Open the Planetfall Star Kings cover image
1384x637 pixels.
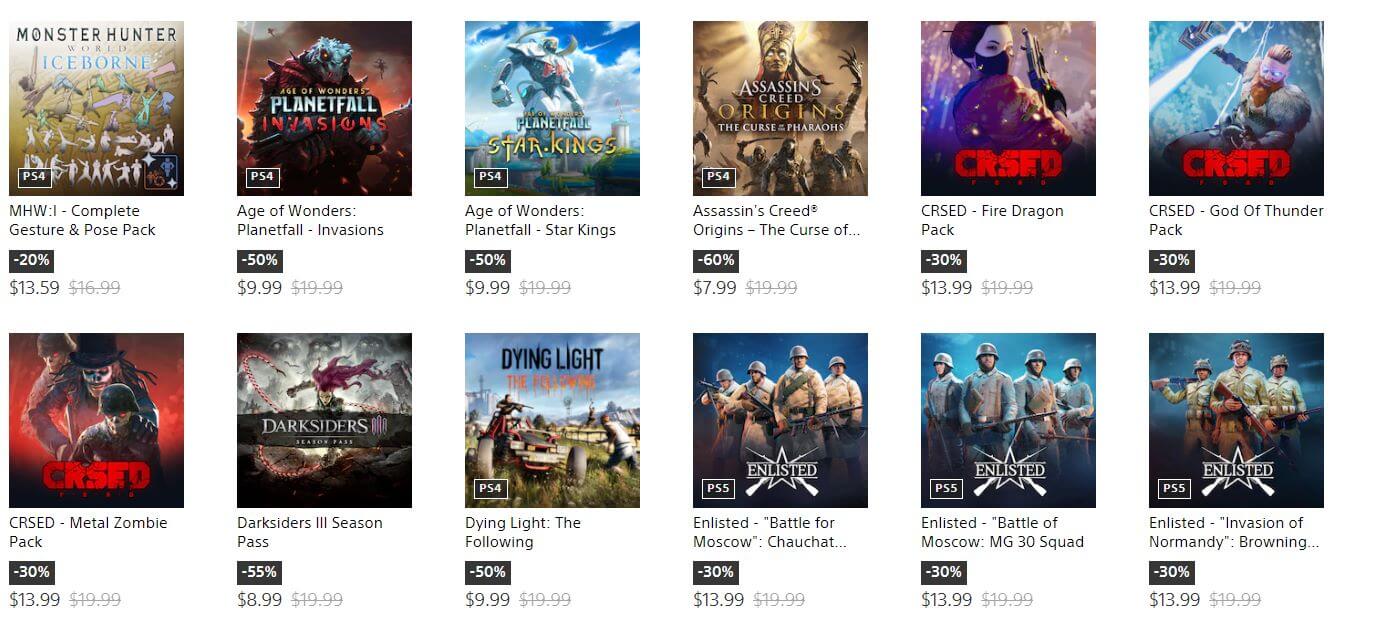point(552,108)
